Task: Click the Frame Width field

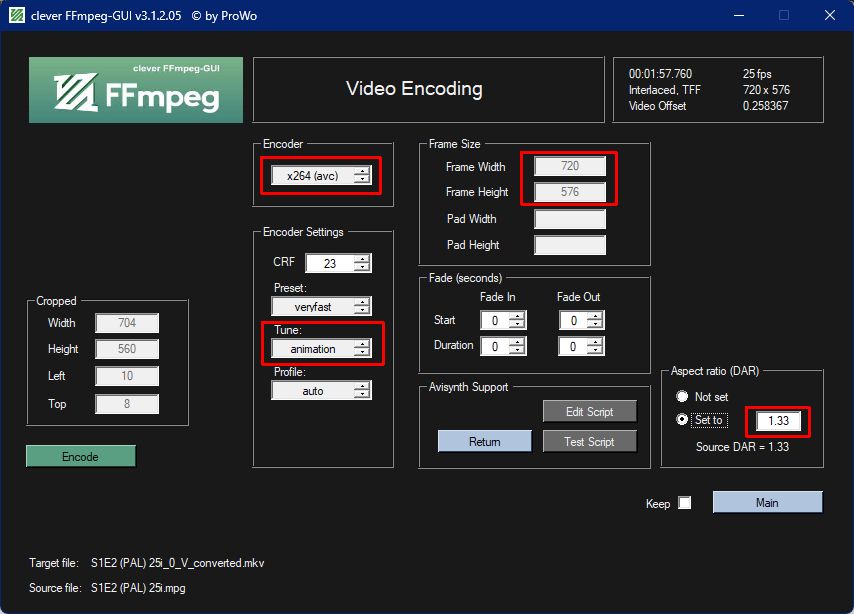Action: click(570, 166)
